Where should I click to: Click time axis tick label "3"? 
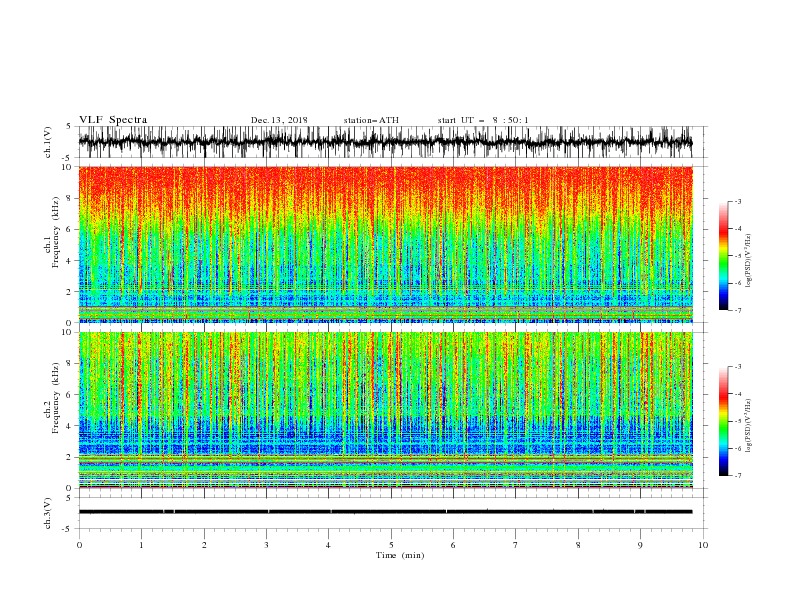pyautogui.click(x=266, y=545)
